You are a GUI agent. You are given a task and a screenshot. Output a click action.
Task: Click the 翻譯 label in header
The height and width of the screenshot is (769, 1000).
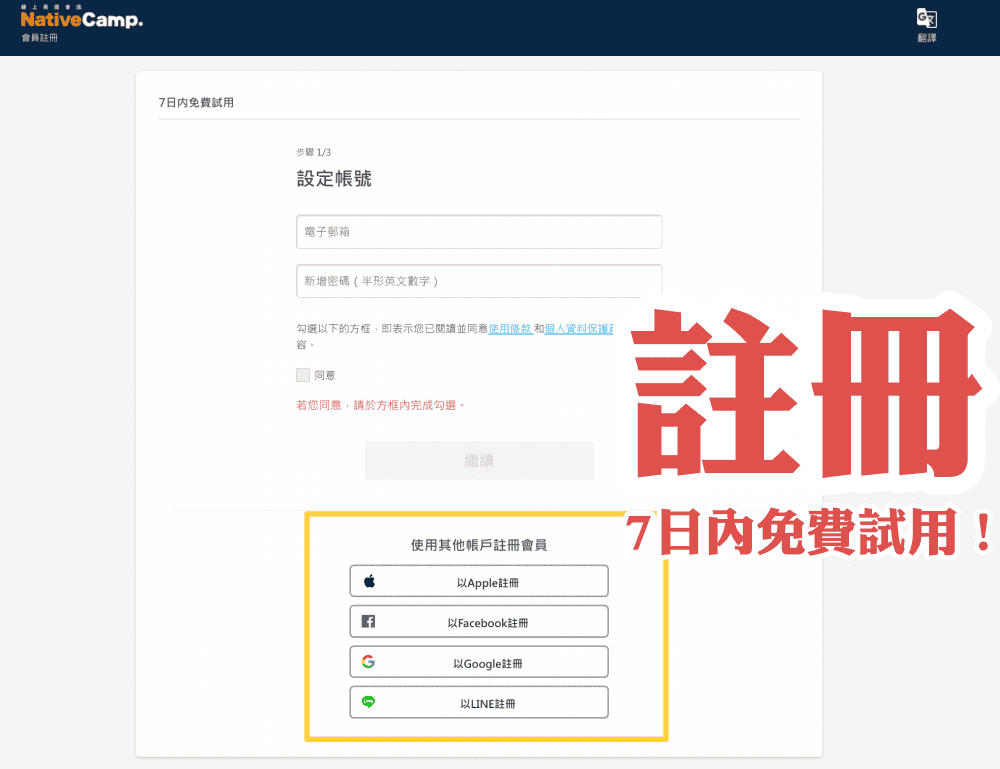point(927,38)
